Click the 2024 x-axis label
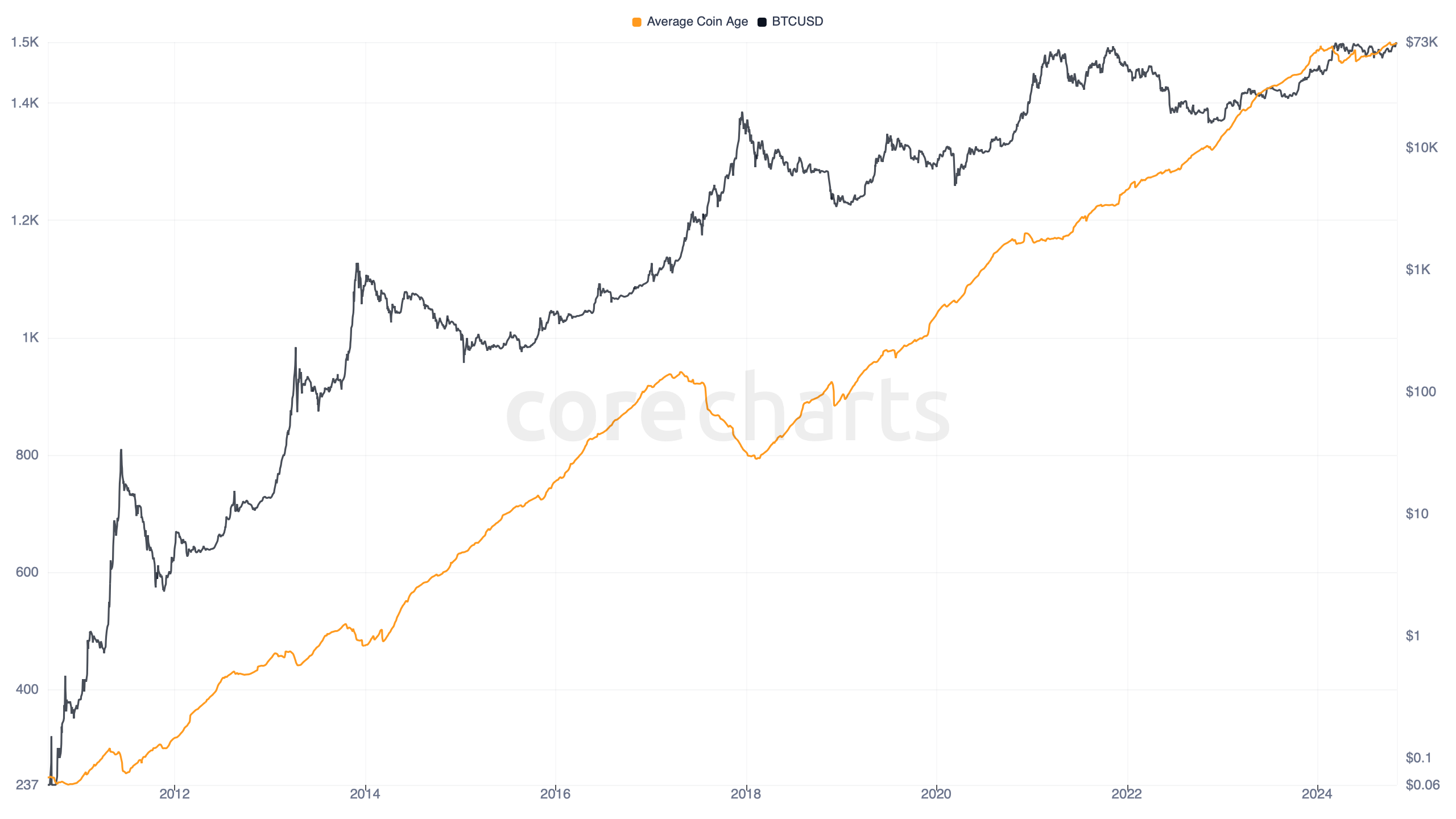The width and height of the screenshot is (1456, 819). pos(1317,794)
